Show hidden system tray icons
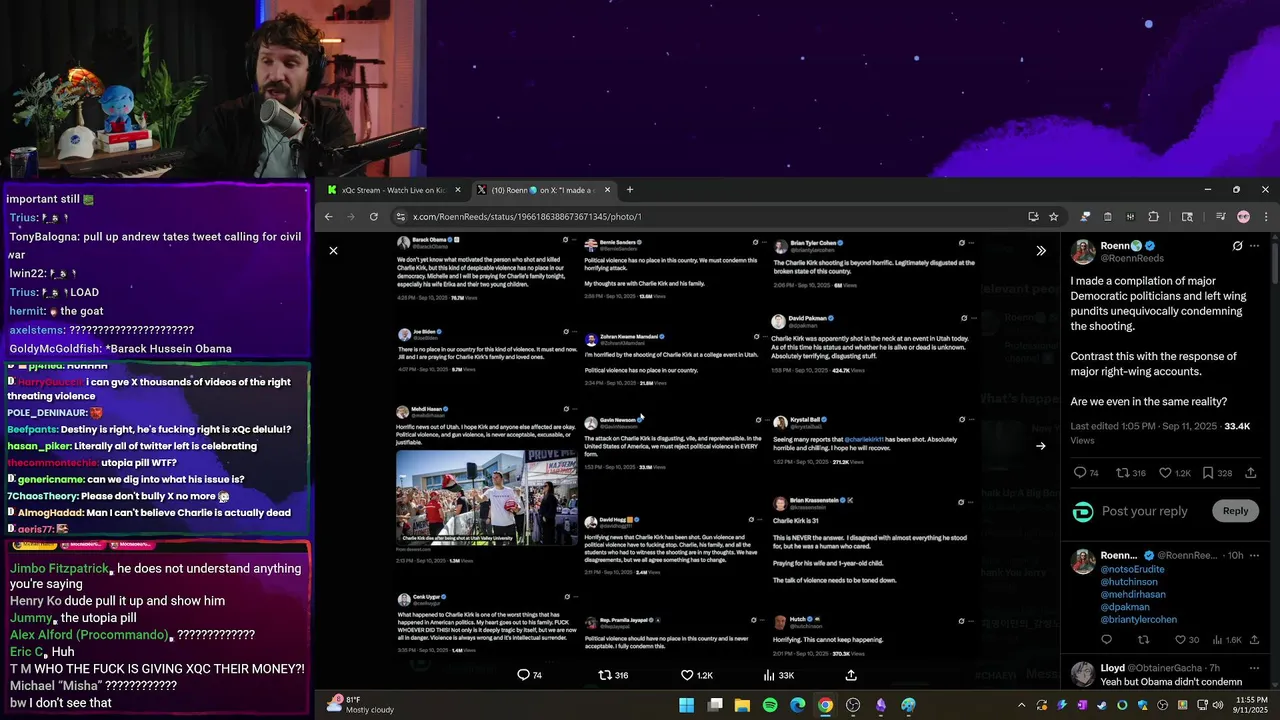This screenshot has height=720, width=1280. (1021, 705)
